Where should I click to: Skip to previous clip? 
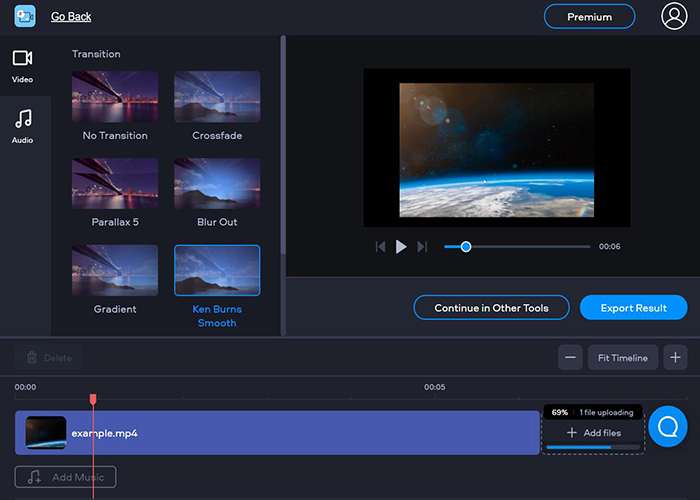[380, 246]
